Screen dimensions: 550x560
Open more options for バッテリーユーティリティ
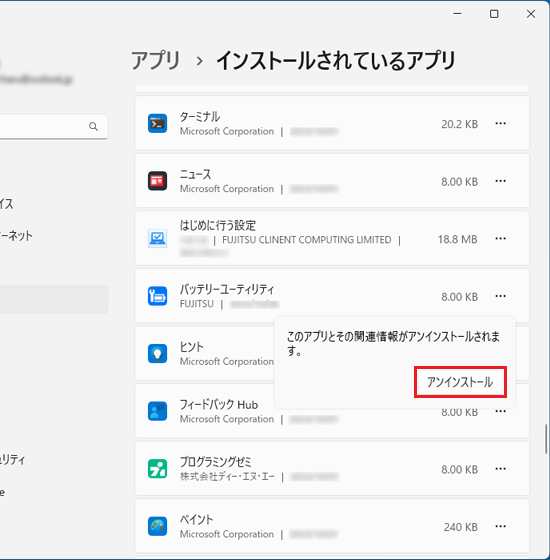tap(501, 296)
